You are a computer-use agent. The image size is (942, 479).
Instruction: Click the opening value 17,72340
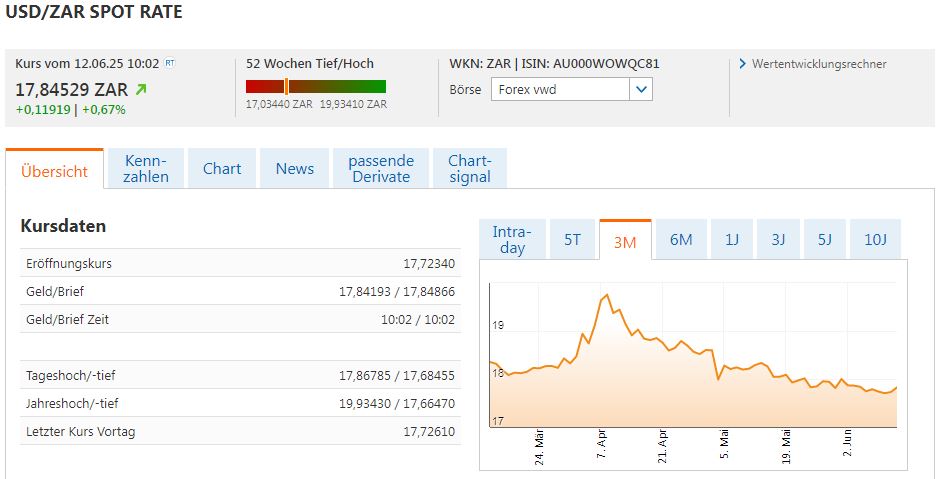(x=429, y=263)
